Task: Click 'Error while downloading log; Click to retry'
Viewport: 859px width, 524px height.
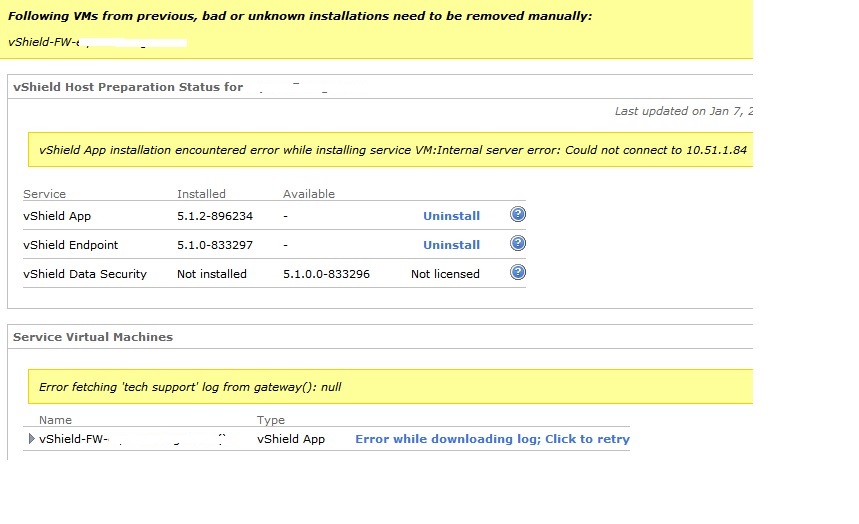Action: 493,439
